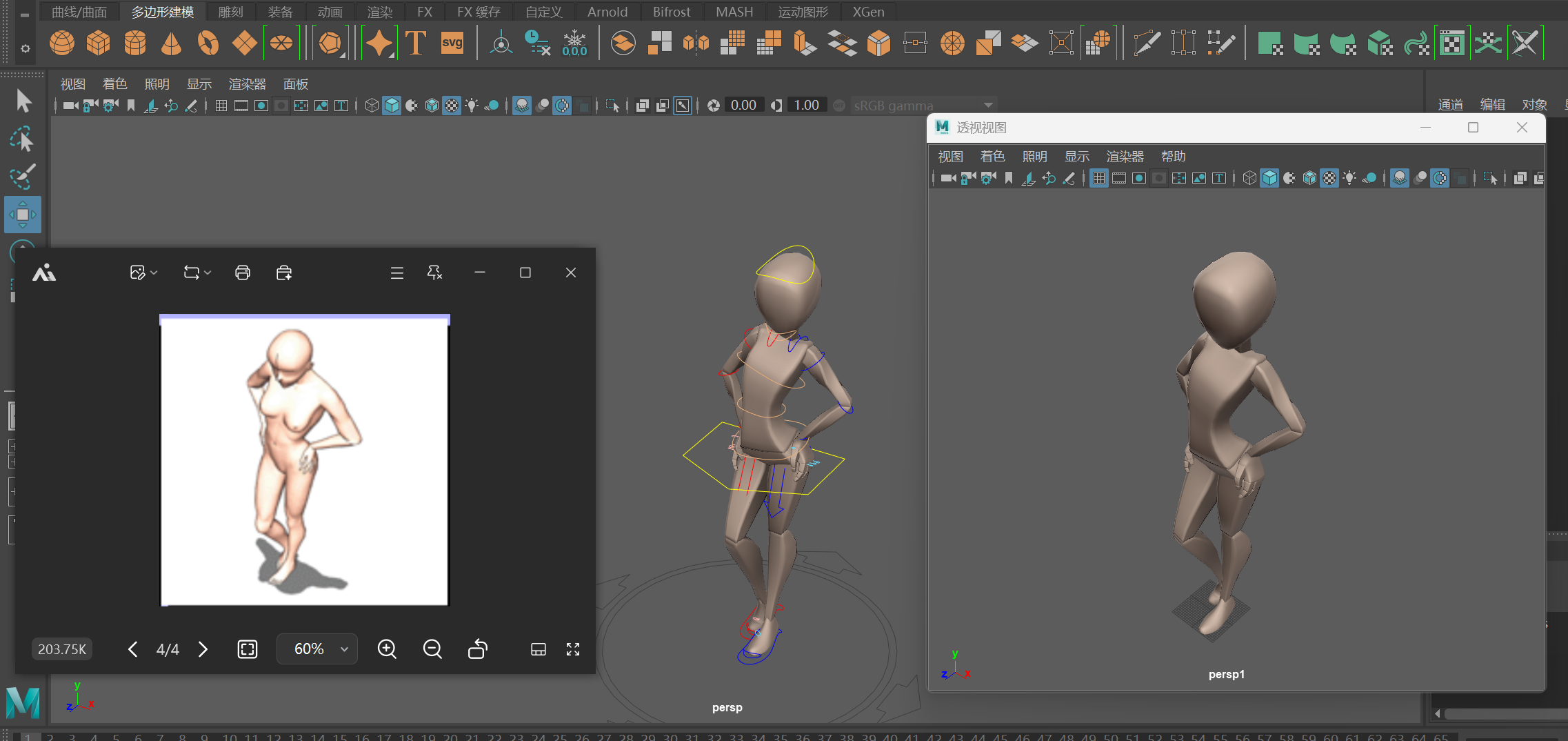Viewport: 1568px width, 741px height.
Task: Switch to the Arnold shelf tab
Action: [607, 12]
